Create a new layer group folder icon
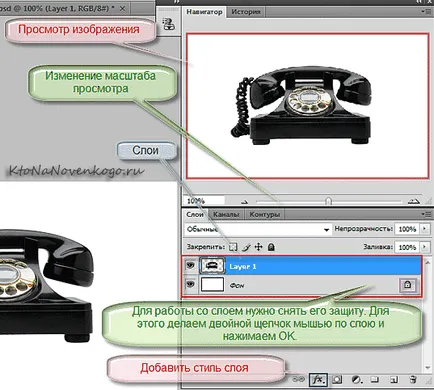Image resolution: width=434 pixels, height=390 pixels. click(375, 379)
